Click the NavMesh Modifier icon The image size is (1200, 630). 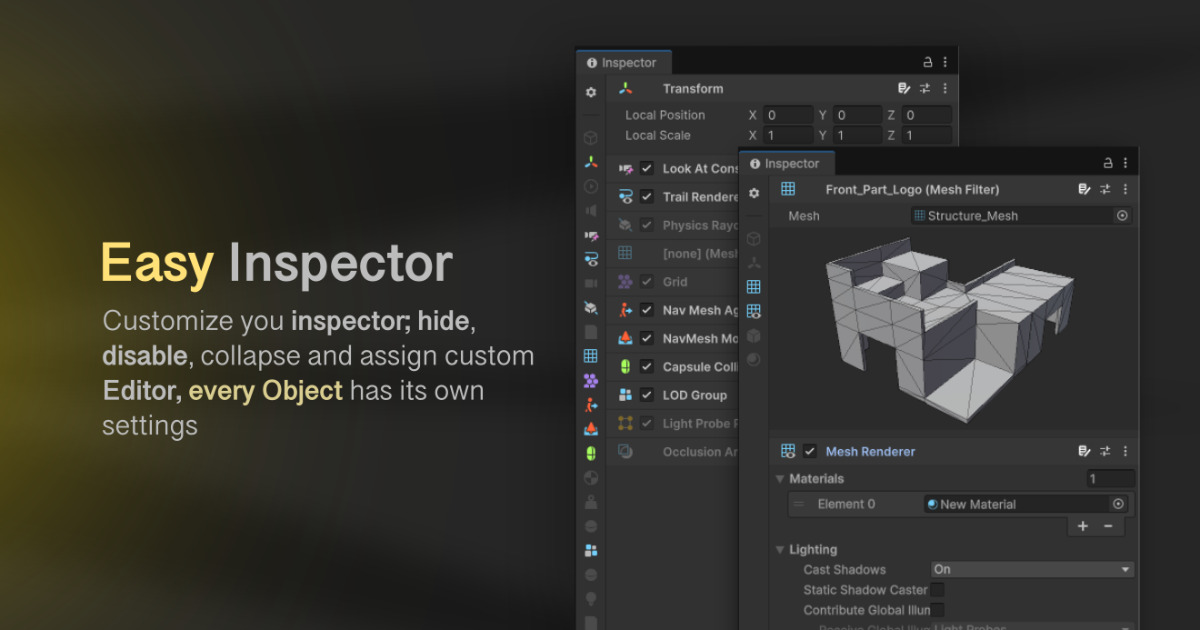625,338
